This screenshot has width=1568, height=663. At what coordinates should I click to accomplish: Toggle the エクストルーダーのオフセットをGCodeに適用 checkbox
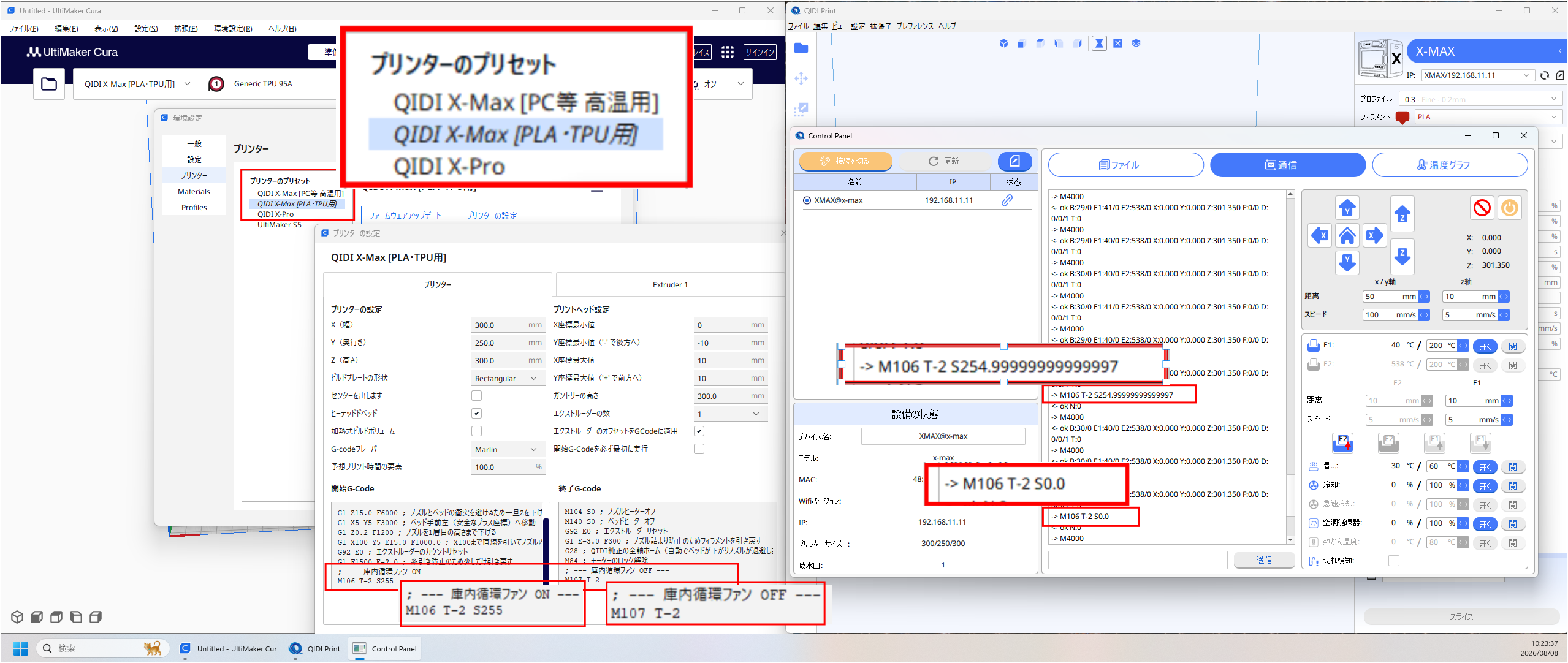[x=699, y=431]
